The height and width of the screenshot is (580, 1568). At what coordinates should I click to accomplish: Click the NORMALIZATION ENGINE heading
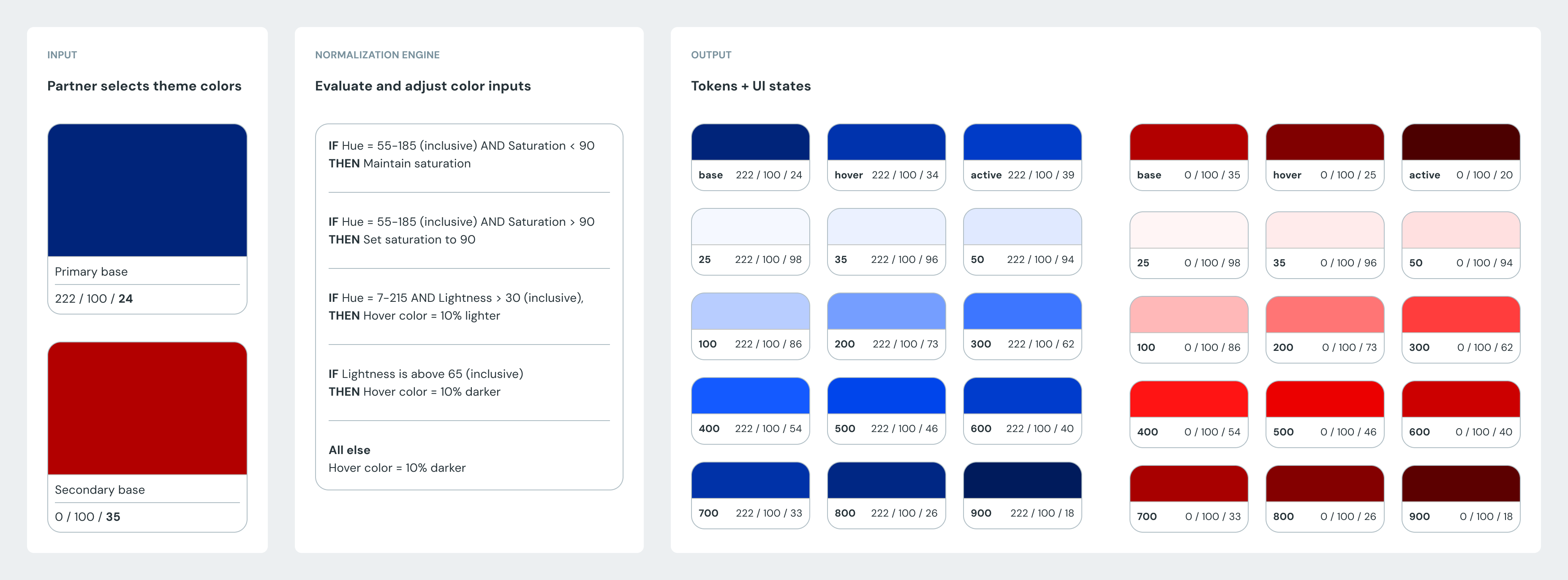[x=377, y=55]
